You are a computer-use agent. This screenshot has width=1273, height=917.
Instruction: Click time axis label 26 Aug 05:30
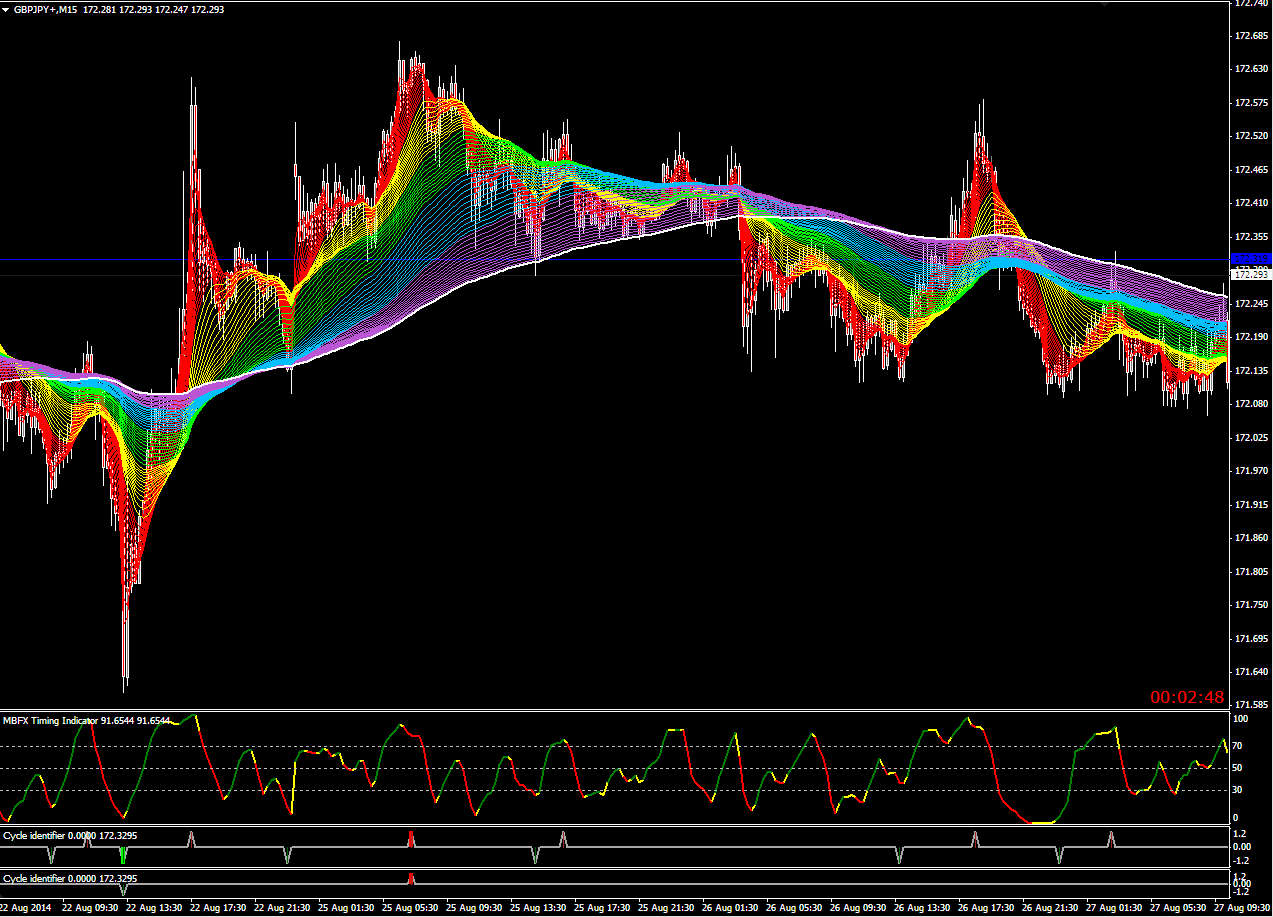(x=794, y=908)
